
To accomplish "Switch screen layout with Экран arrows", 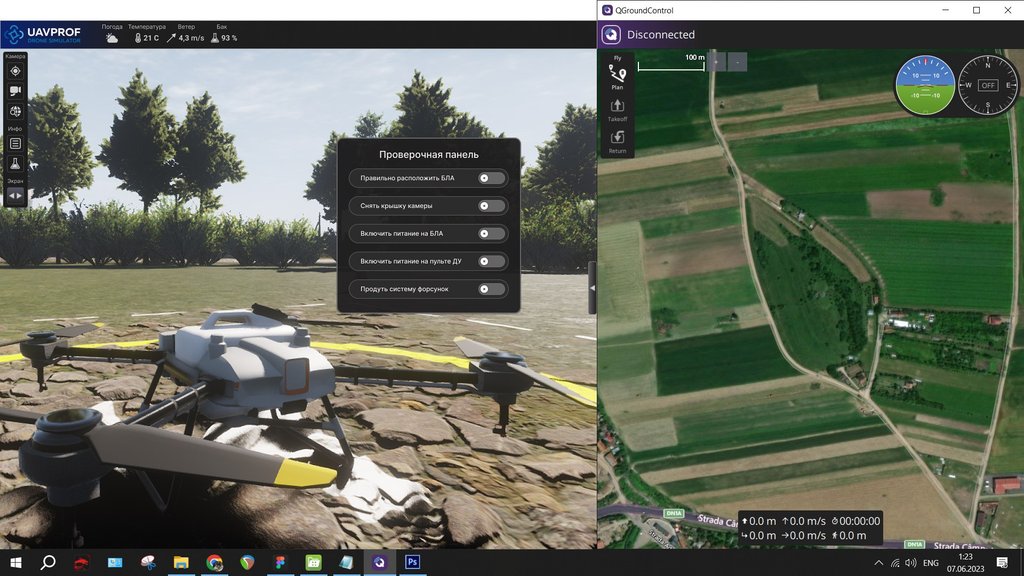I will (x=15, y=195).
